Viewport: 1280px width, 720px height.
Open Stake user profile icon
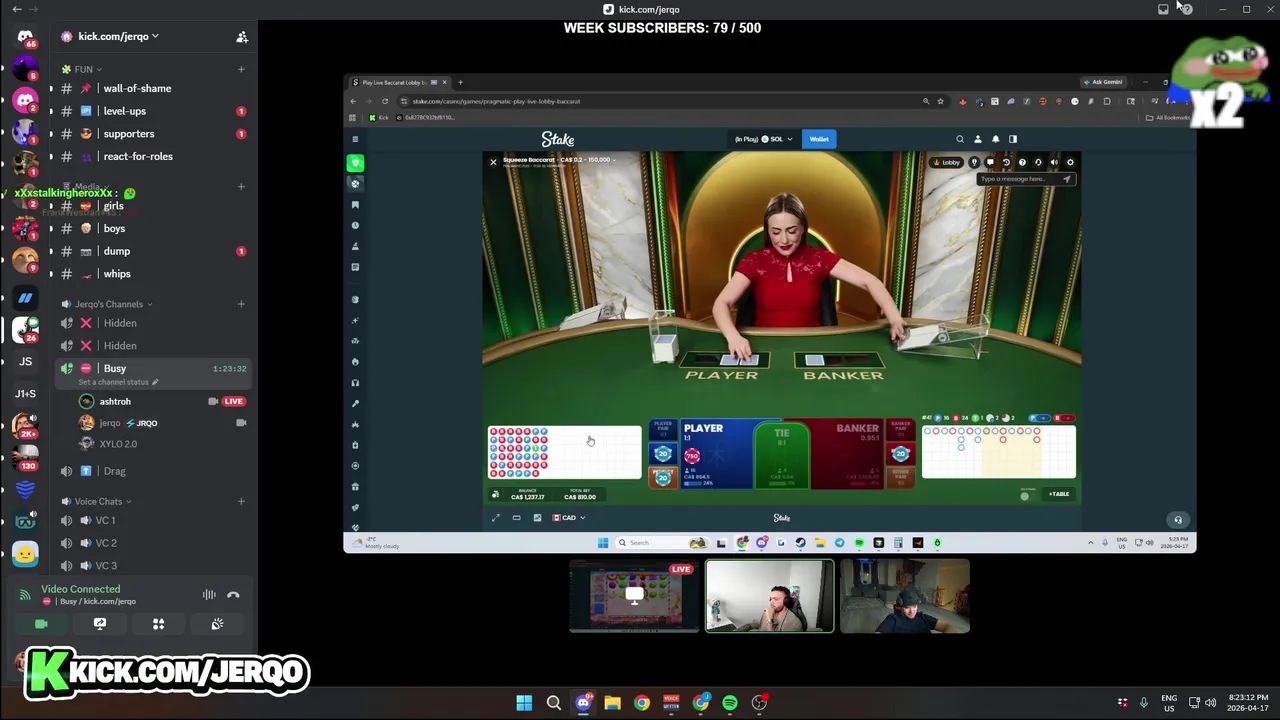click(x=978, y=139)
